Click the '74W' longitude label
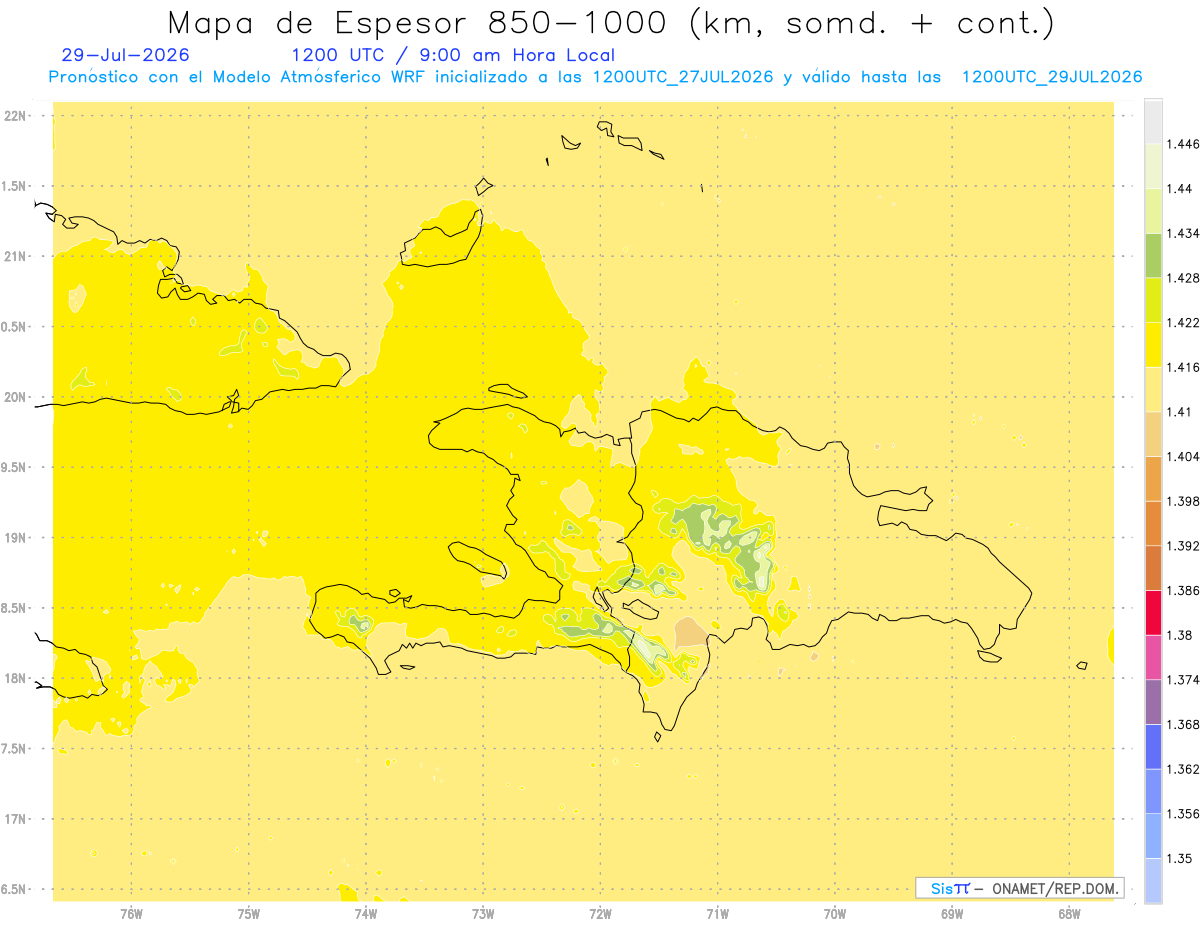The image size is (1200, 927). (366, 914)
